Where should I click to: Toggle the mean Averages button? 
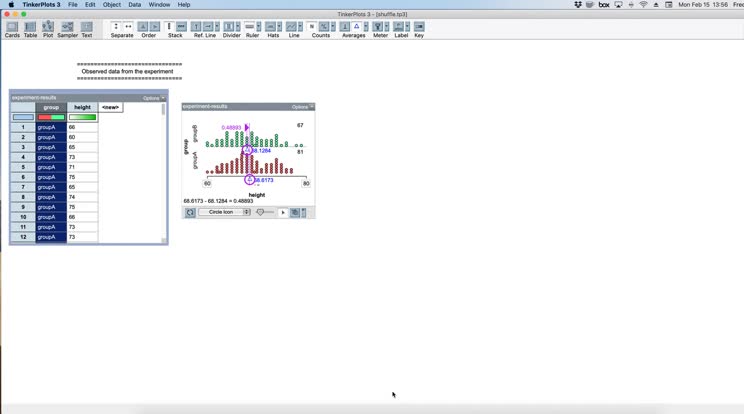(x=345, y=27)
